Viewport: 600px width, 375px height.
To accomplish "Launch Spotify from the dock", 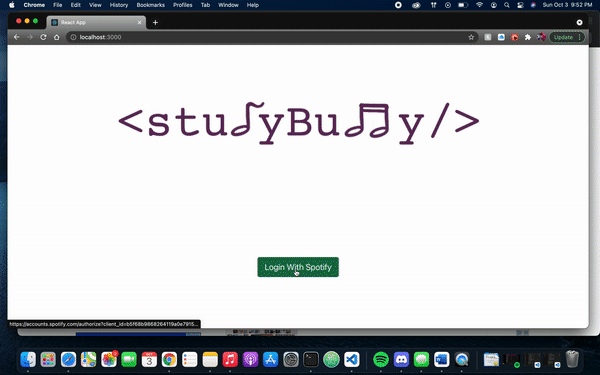I will pos(381,359).
